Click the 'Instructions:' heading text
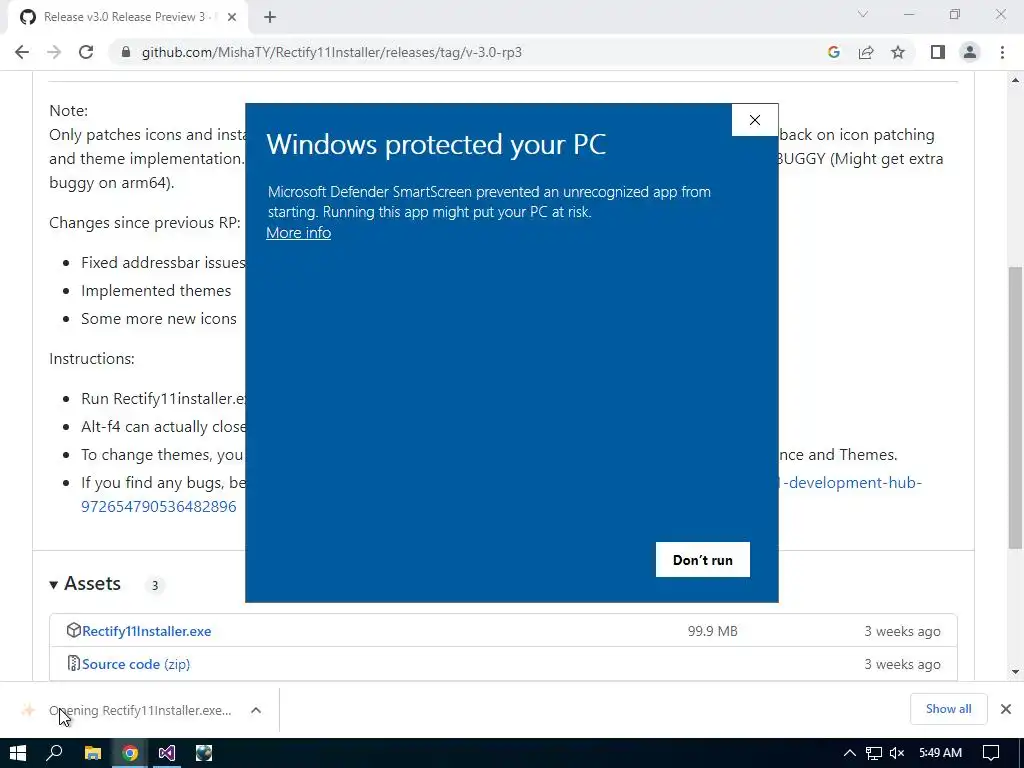Viewport: 1024px width, 768px height. pyautogui.click(x=92, y=359)
